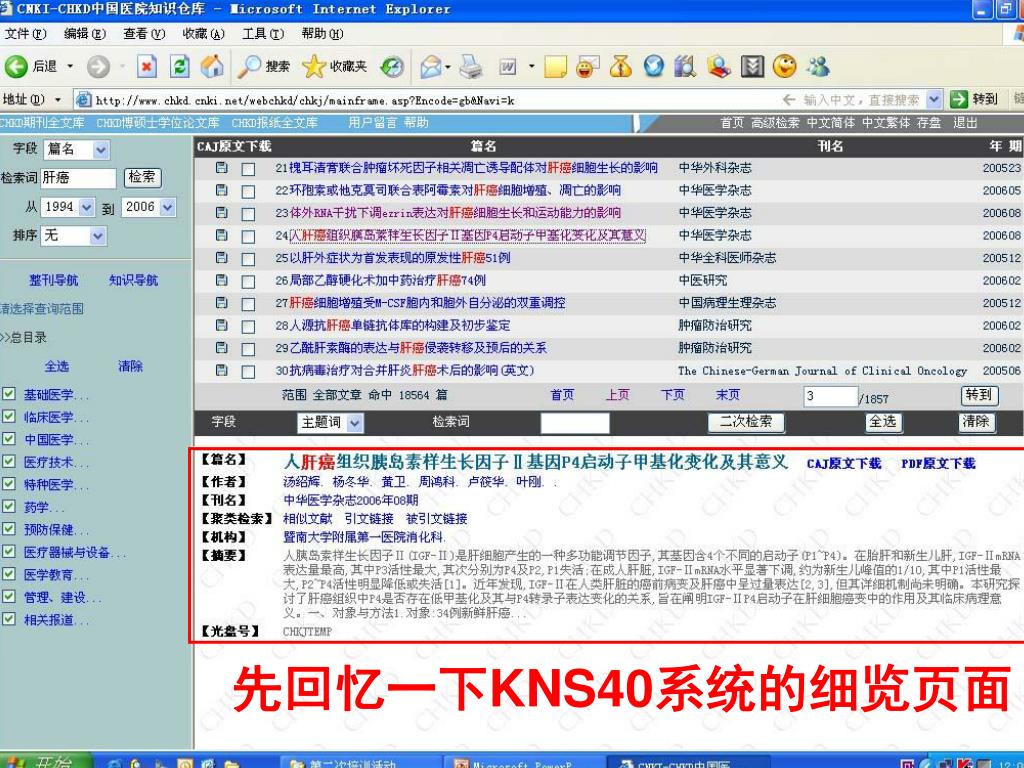Viewport: 1024px width, 768px height.
Task: Open the 相似文献 link
Action: [308, 519]
